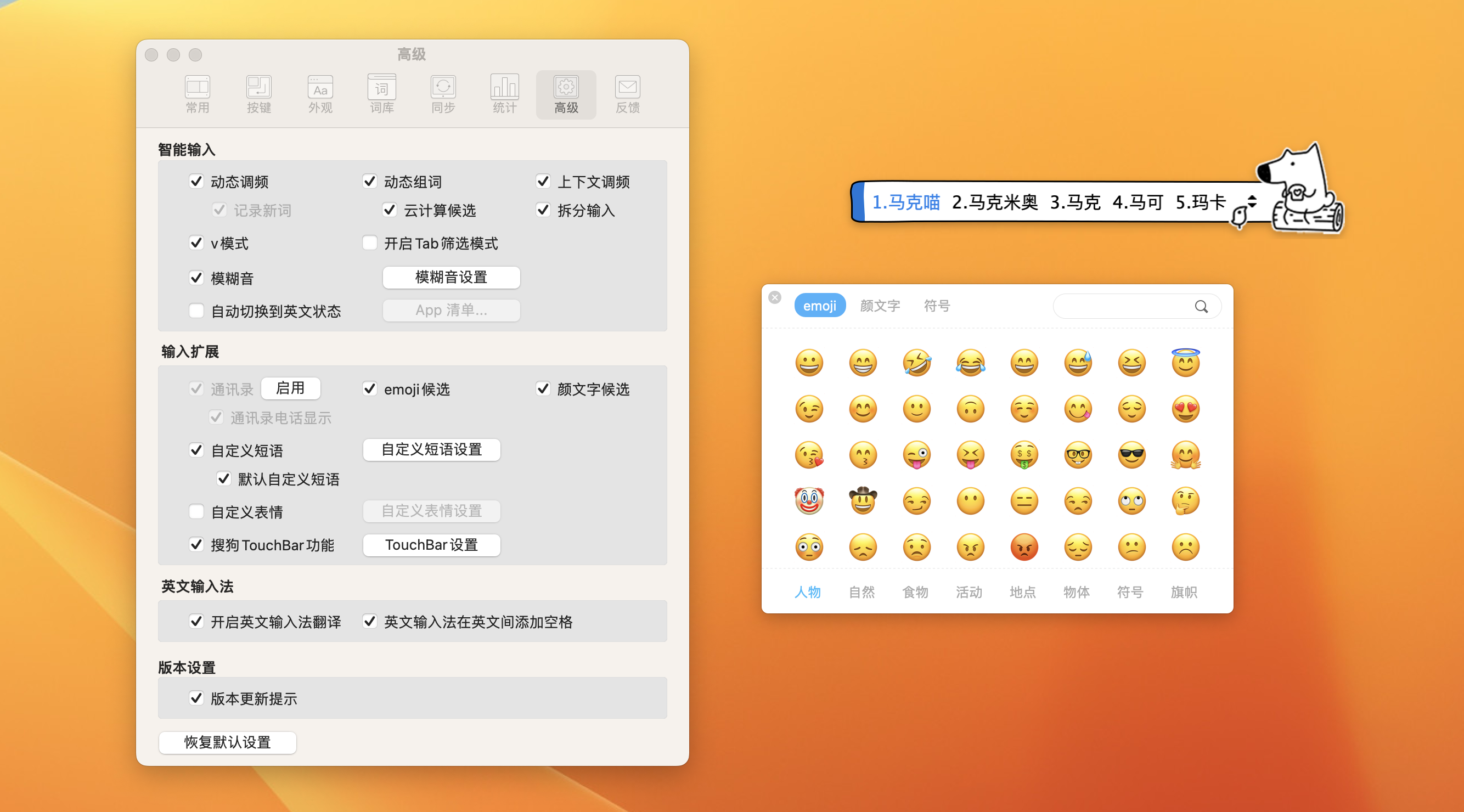
Task: Click the 模糊音设置 button
Action: (x=451, y=277)
